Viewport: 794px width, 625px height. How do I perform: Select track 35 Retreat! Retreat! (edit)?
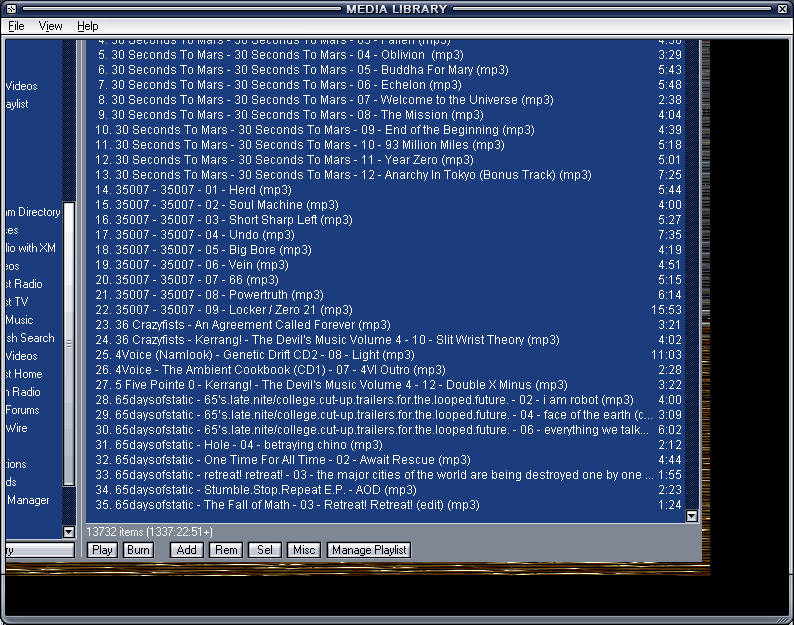pyautogui.click(x=386, y=505)
